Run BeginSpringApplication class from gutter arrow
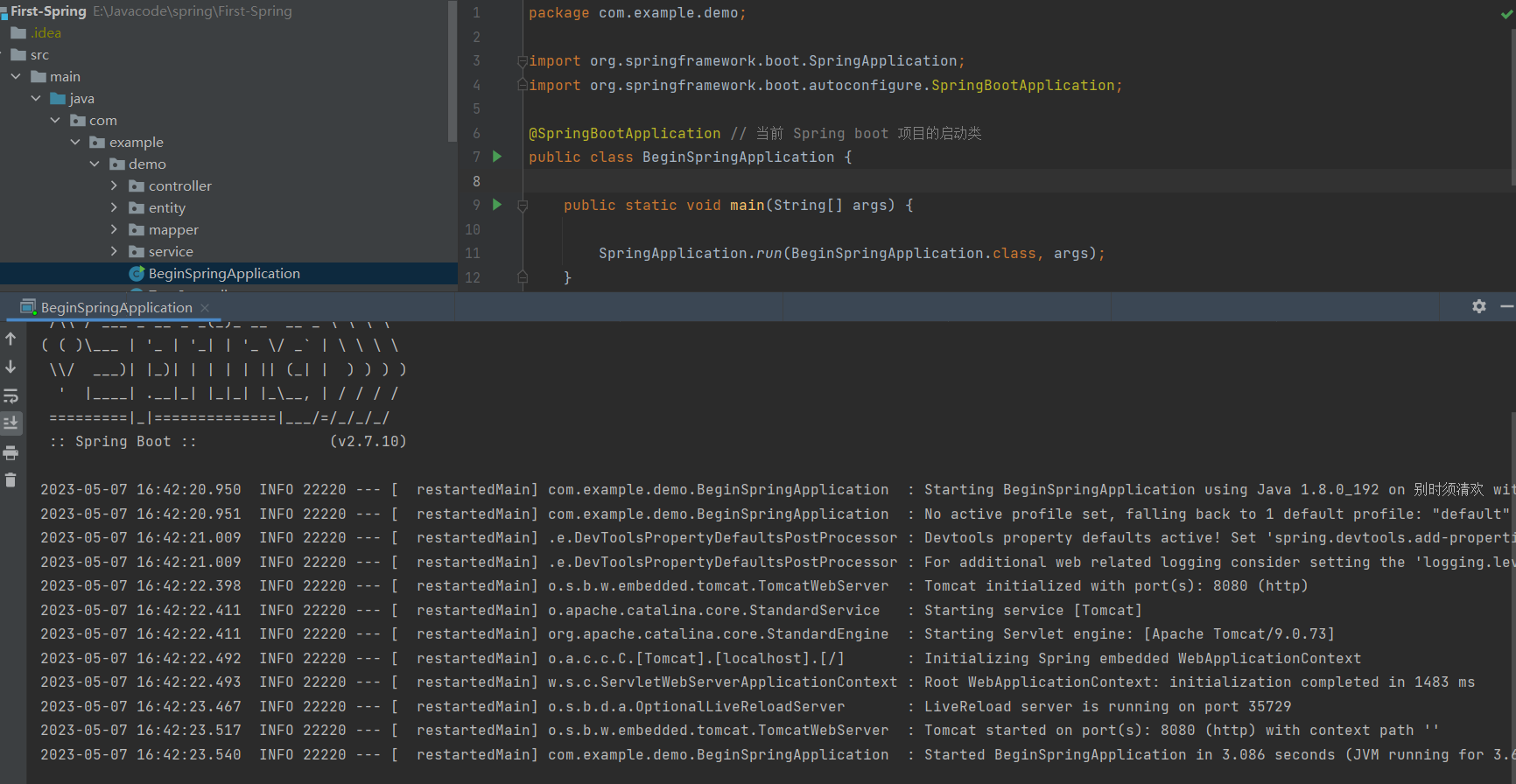Image resolution: width=1516 pixels, height=784 pixels. pyautogui.click(x=497, y=157)
